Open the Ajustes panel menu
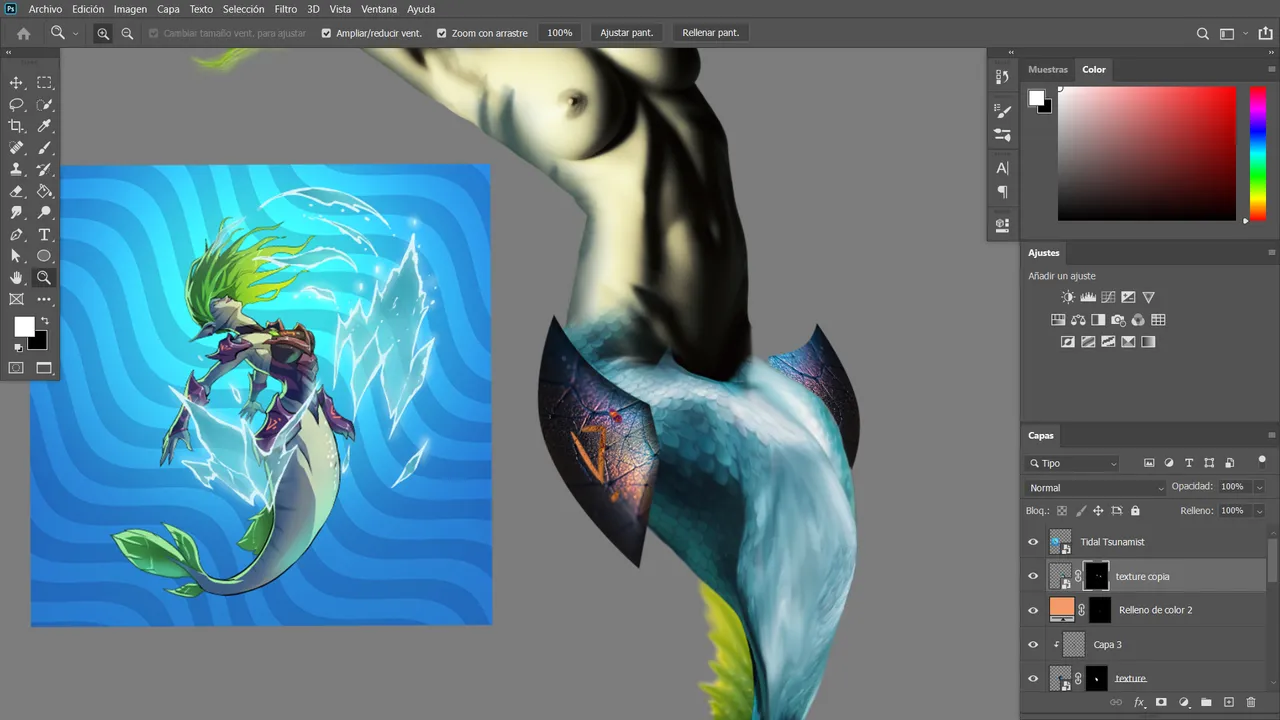The image size is (1280, 720). pos(1271,253)
